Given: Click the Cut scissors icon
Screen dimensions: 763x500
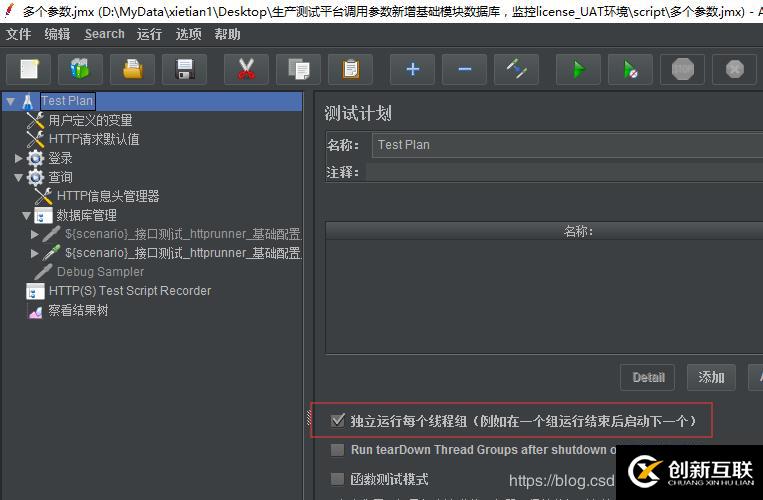Looking at the screenshot, I should 246,69.
